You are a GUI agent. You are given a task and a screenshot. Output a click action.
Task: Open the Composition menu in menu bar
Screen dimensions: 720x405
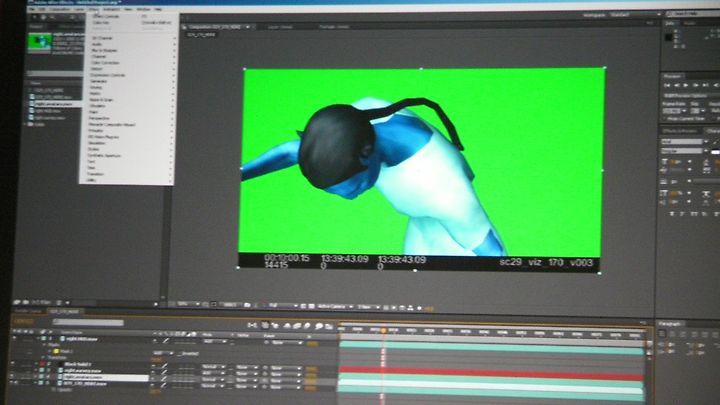tap(60, 9)
